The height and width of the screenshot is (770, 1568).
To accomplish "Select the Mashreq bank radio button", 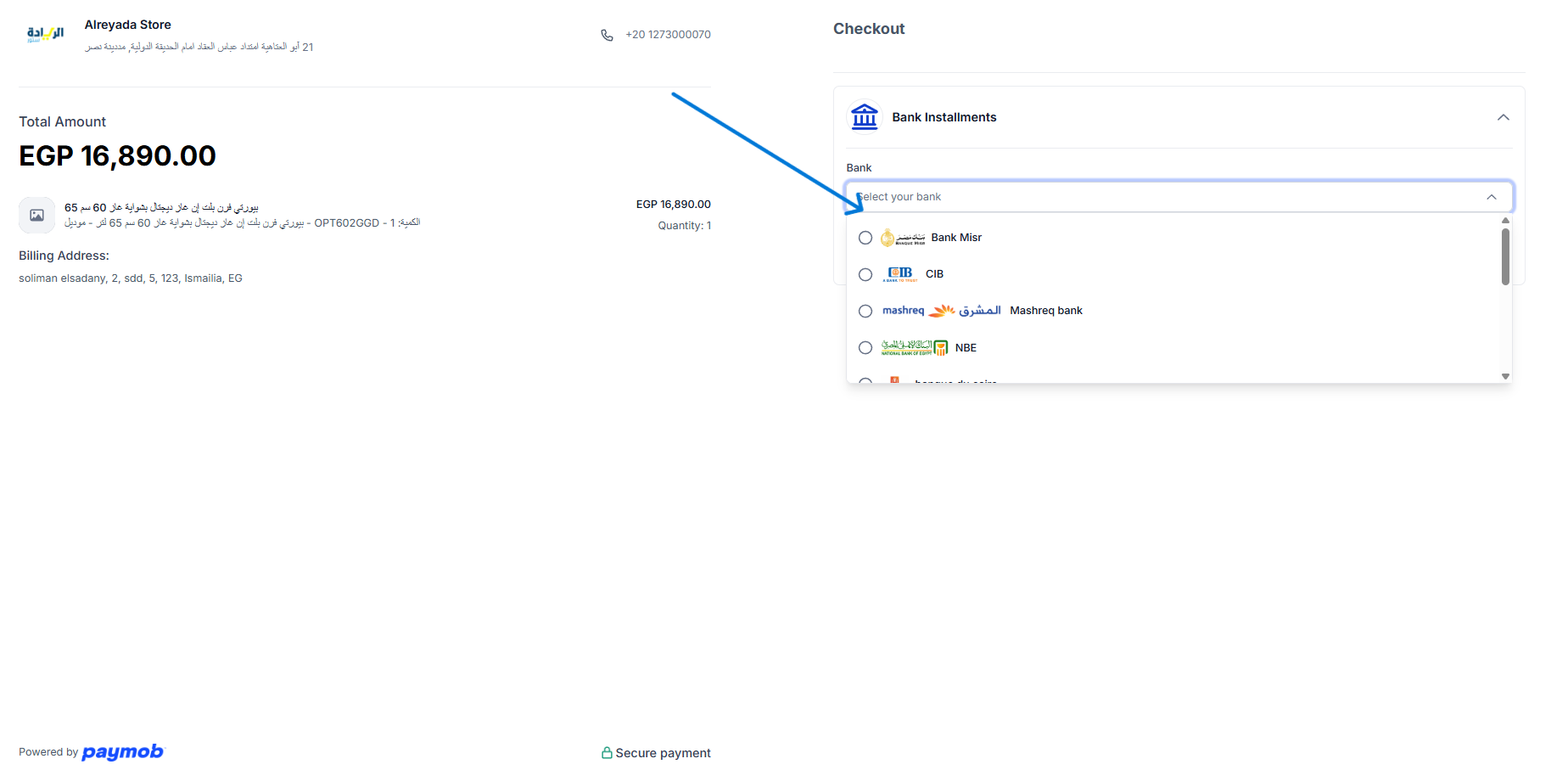I will click(865, 311).
